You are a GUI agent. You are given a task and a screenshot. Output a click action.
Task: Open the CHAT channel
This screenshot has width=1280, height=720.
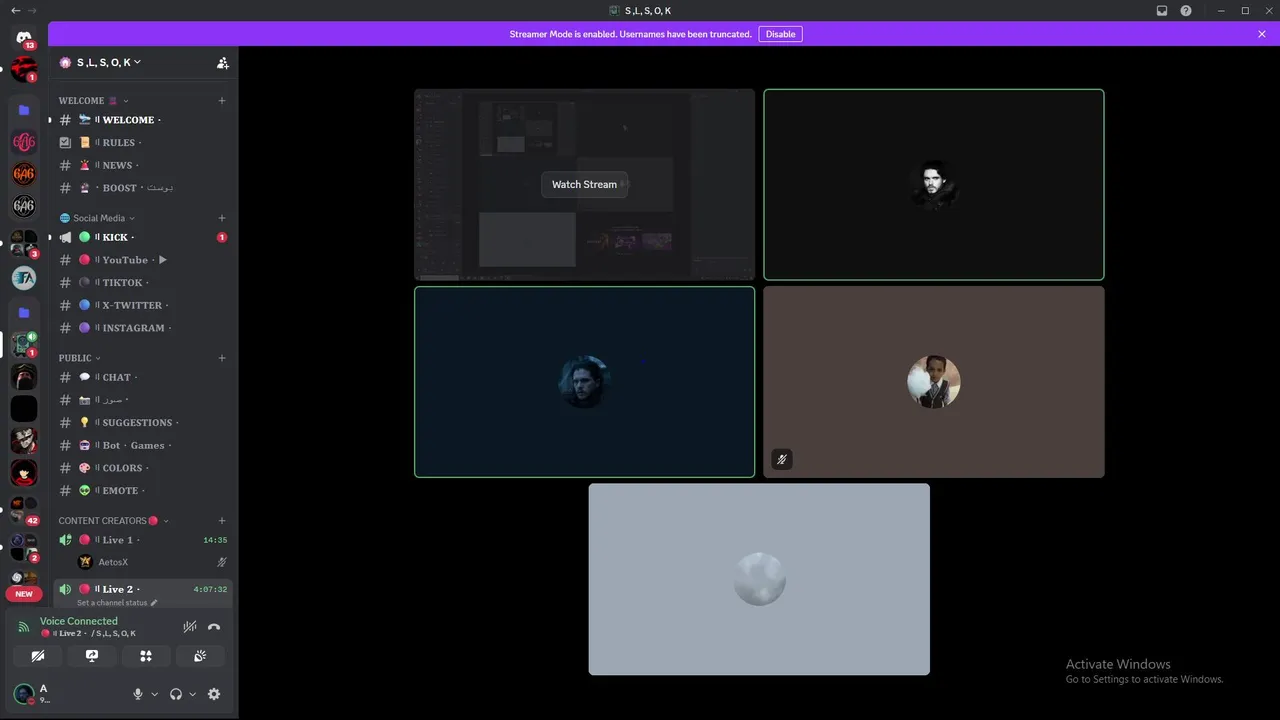click(143, 377)
